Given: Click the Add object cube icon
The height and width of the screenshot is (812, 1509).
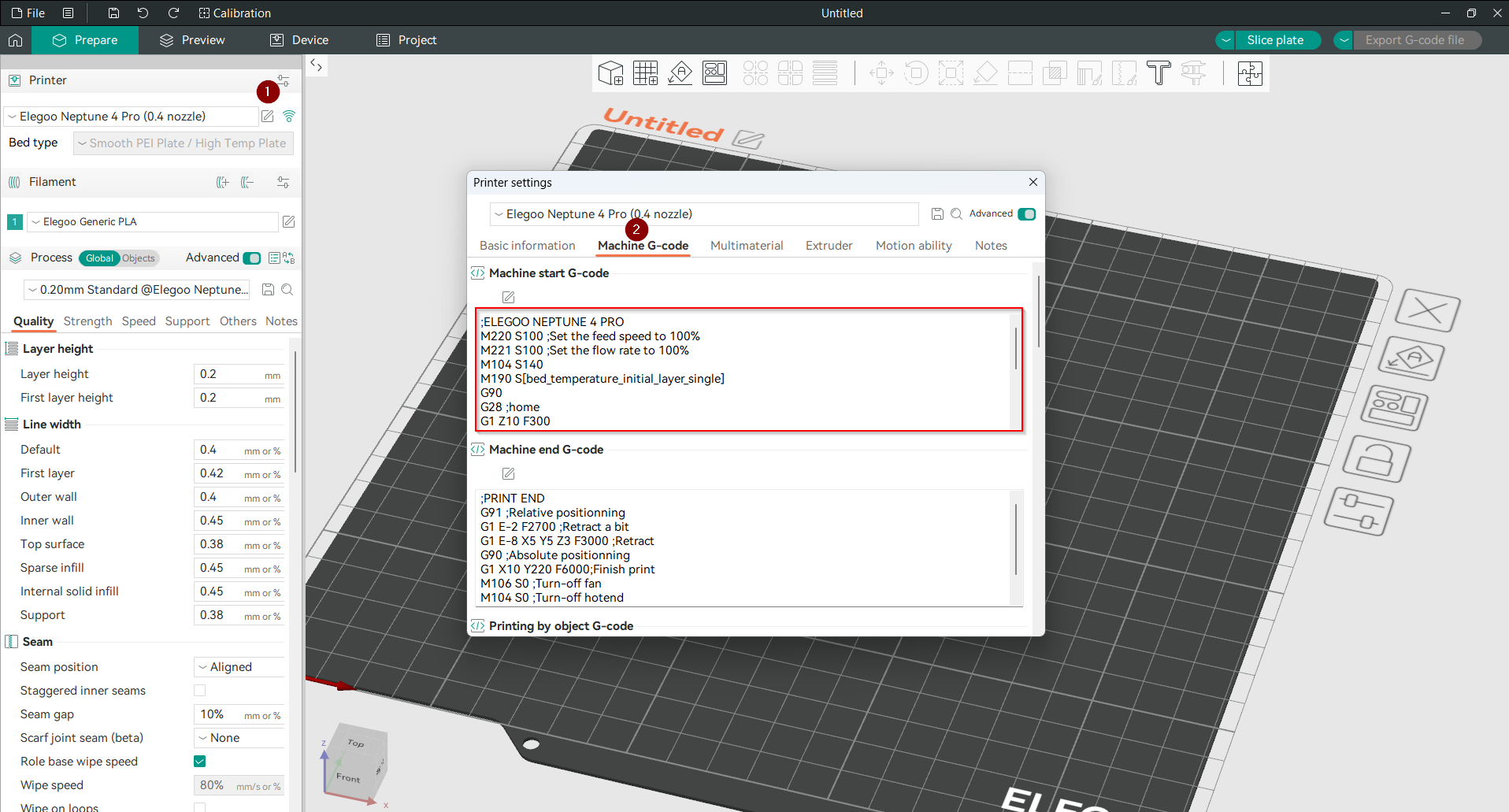Looking at the screenshot, I should tap(610, 73).
